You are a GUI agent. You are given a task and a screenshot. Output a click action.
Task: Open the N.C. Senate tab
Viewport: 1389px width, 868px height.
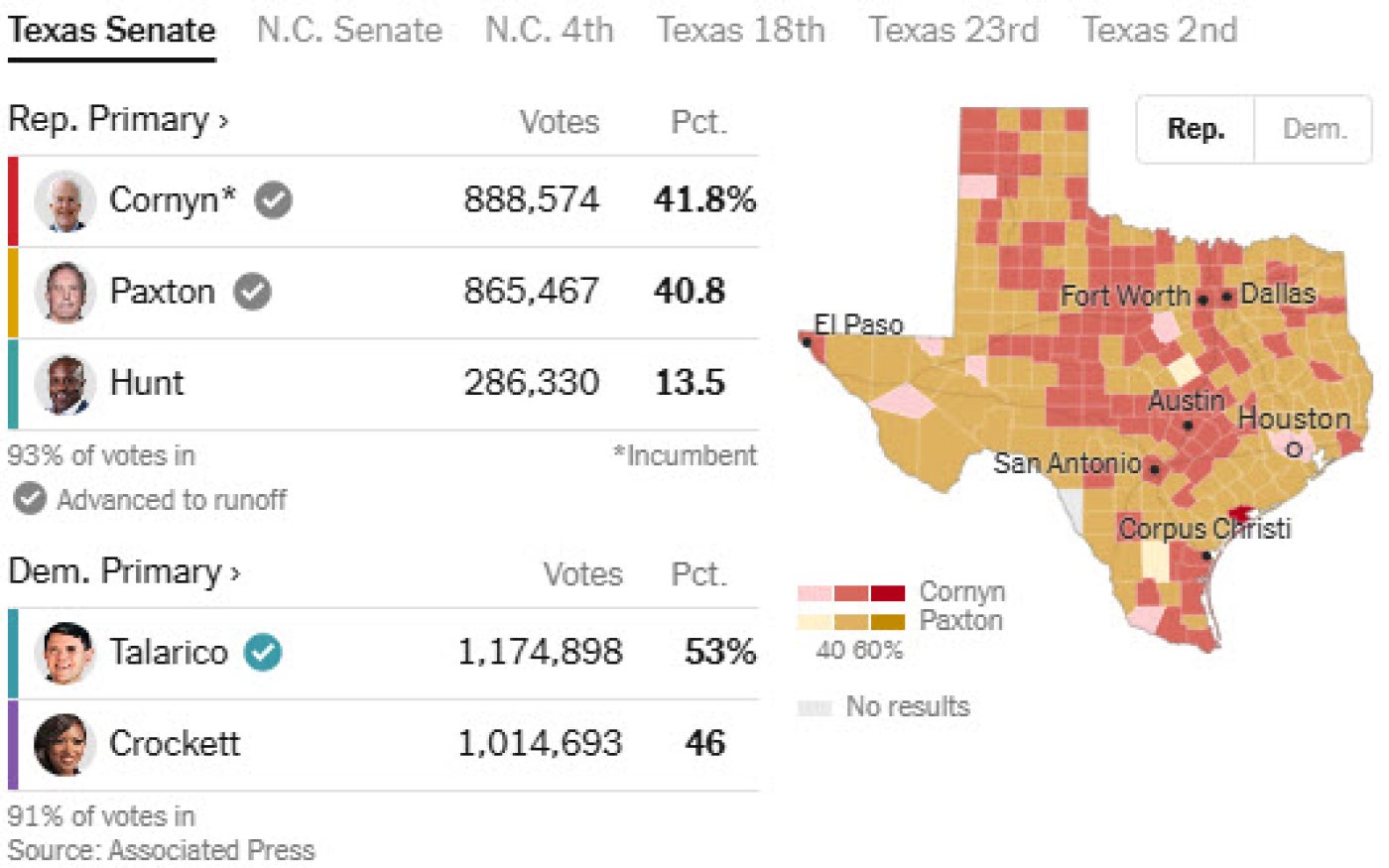coord(349,30)
